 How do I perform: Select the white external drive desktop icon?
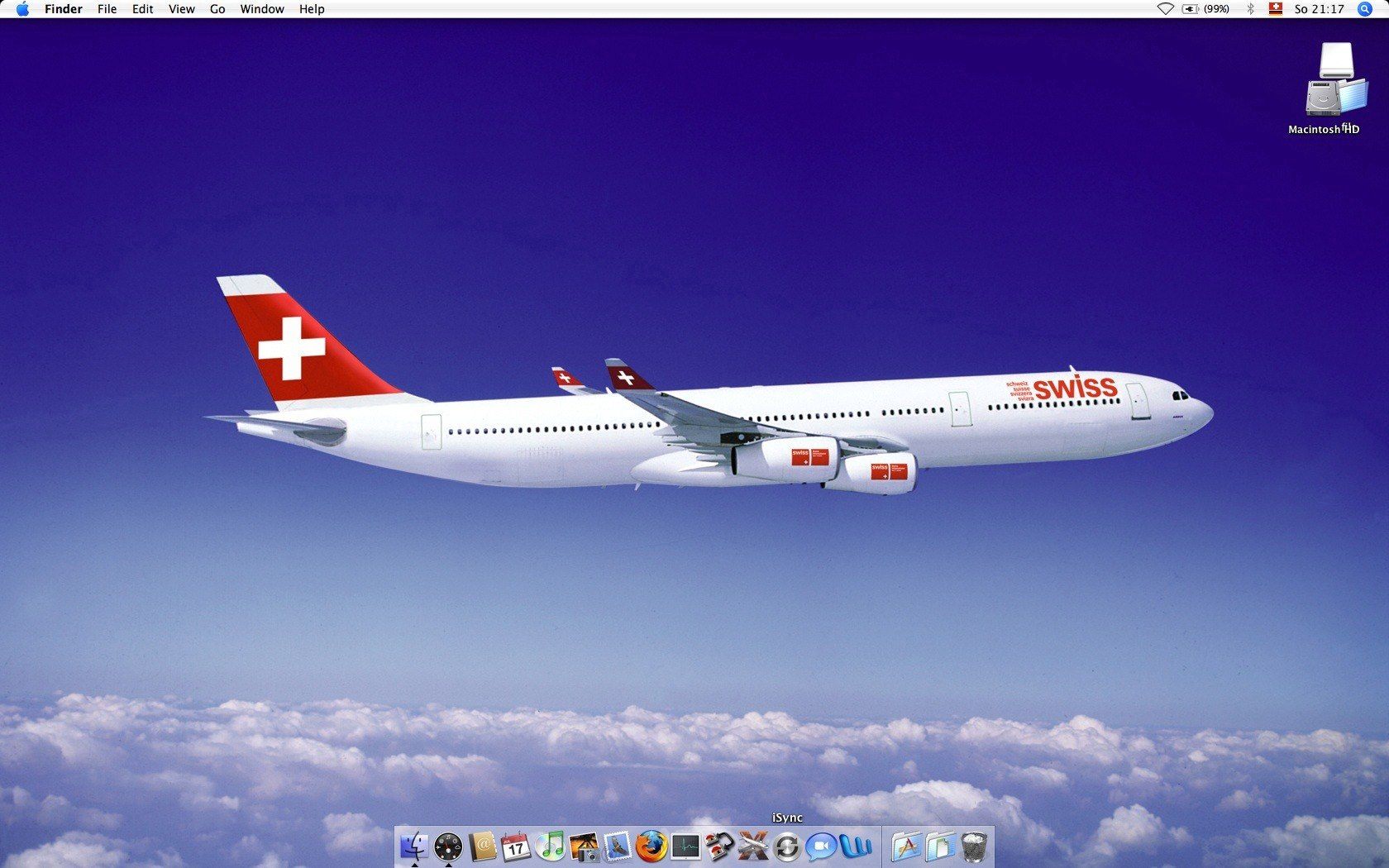point(1336,60)
